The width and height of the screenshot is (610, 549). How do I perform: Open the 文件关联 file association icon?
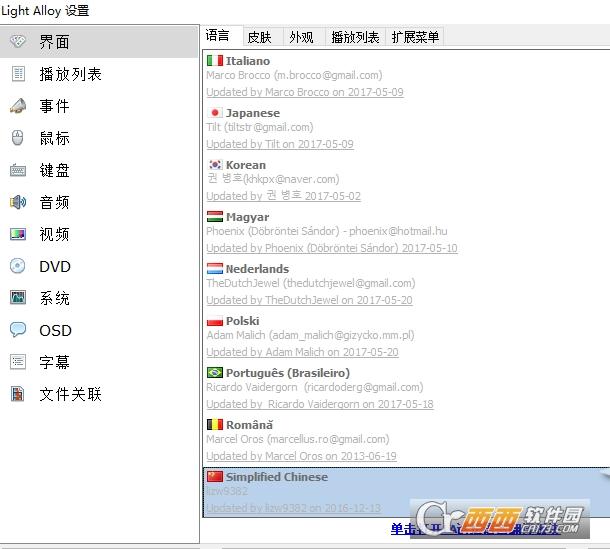pos(18,394)
